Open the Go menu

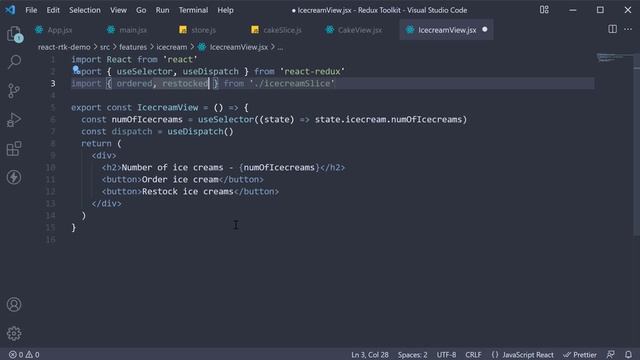coord(141,10)
